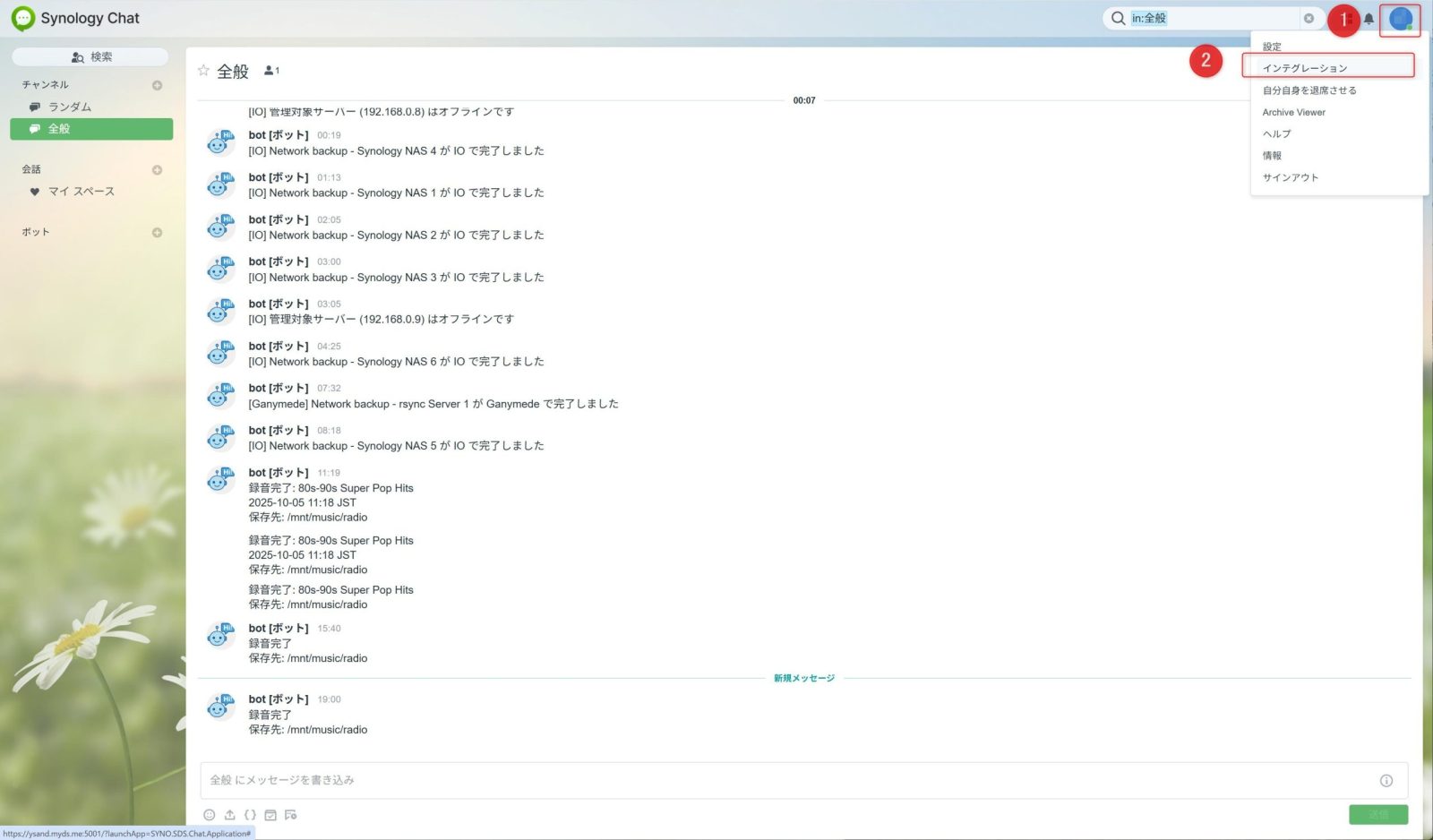Click the upload file icon
Image resolution: width=1433 pixels, height=840 pixels.
229,815
